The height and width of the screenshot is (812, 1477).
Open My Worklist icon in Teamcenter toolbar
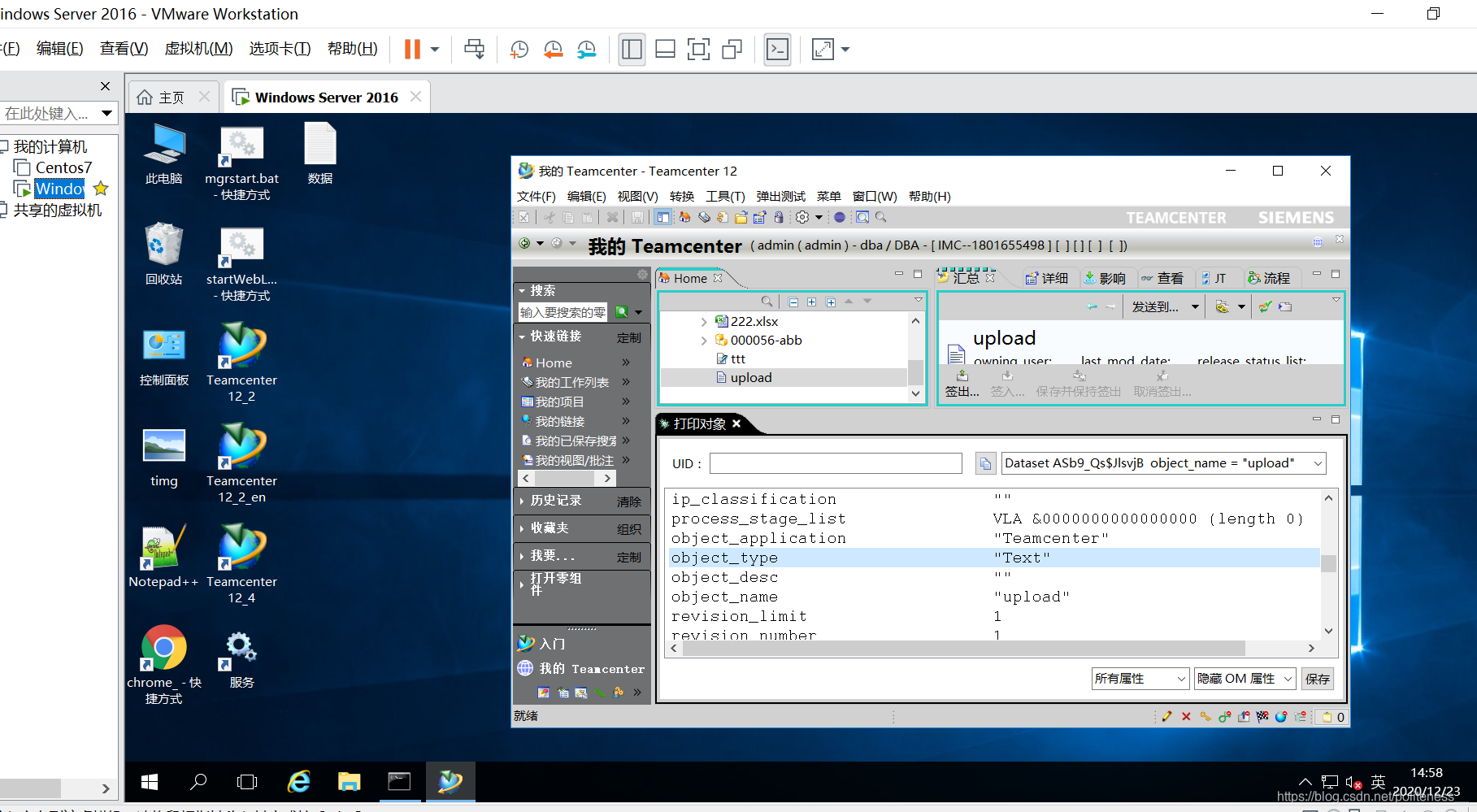tap(704, 217)
